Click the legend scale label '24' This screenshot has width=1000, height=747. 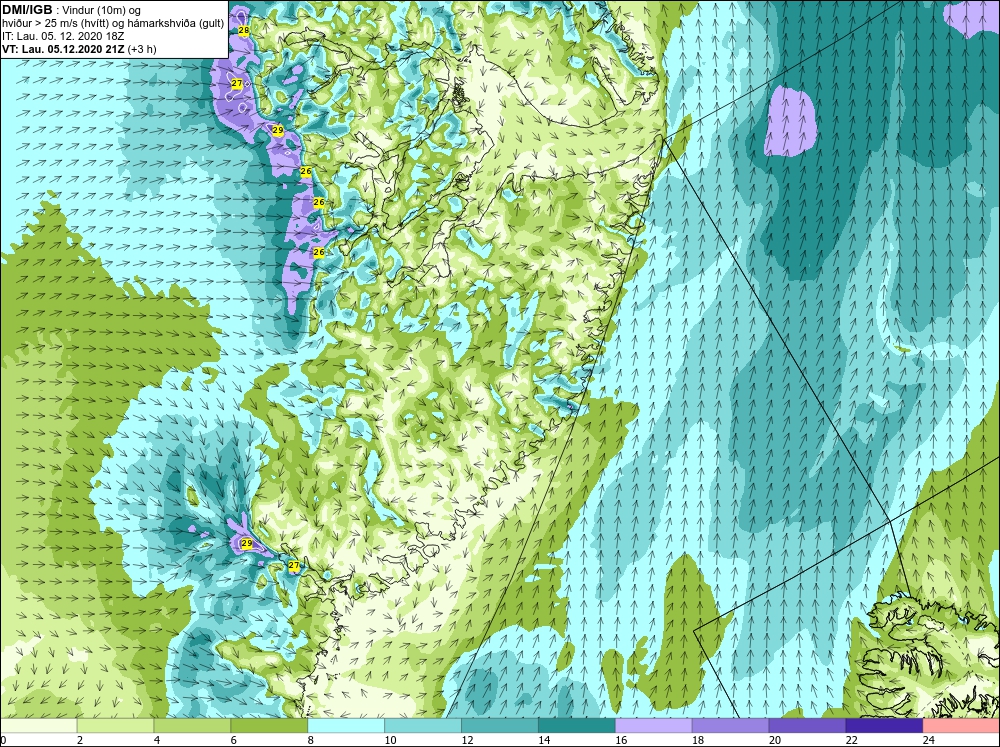coord(929,740)
